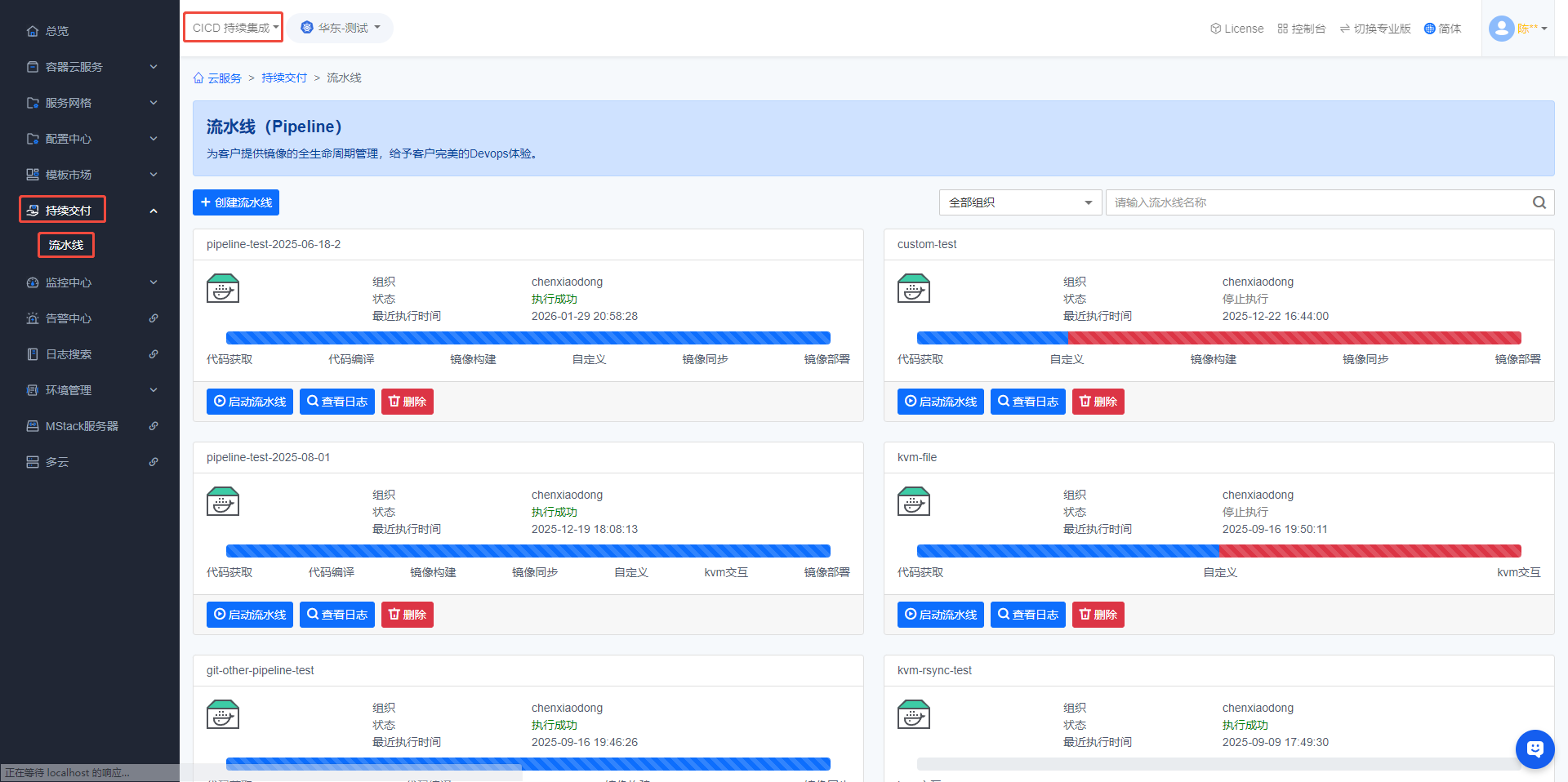Expand 容器云服务 in the sidebar
Image resolution: width=1568 pixels, height=782 pixels.
point(90,67)
